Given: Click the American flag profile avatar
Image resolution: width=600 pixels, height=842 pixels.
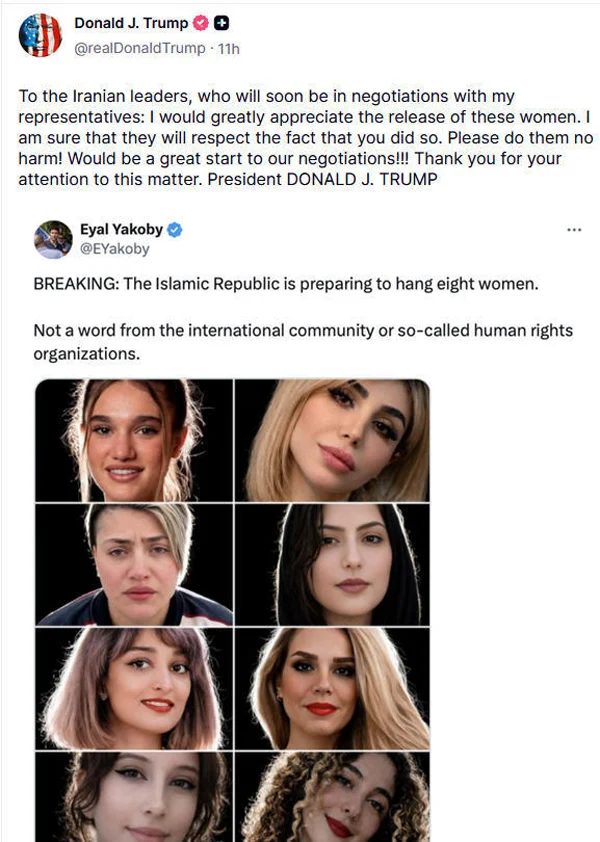Looking at the screenshot, I should point(40,35).
